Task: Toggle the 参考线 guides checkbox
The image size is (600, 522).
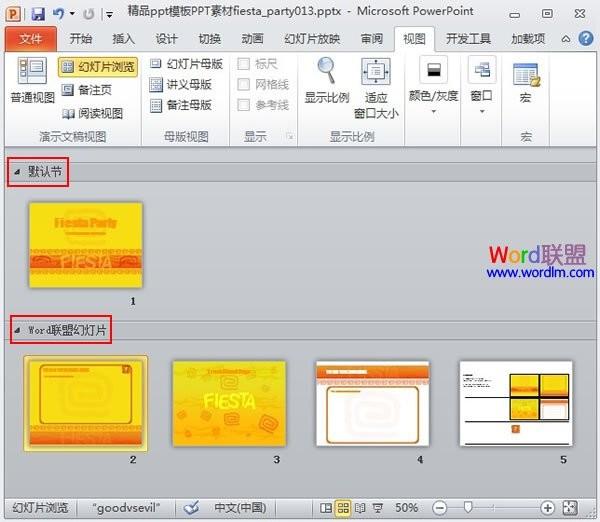Action: (243, 105)
